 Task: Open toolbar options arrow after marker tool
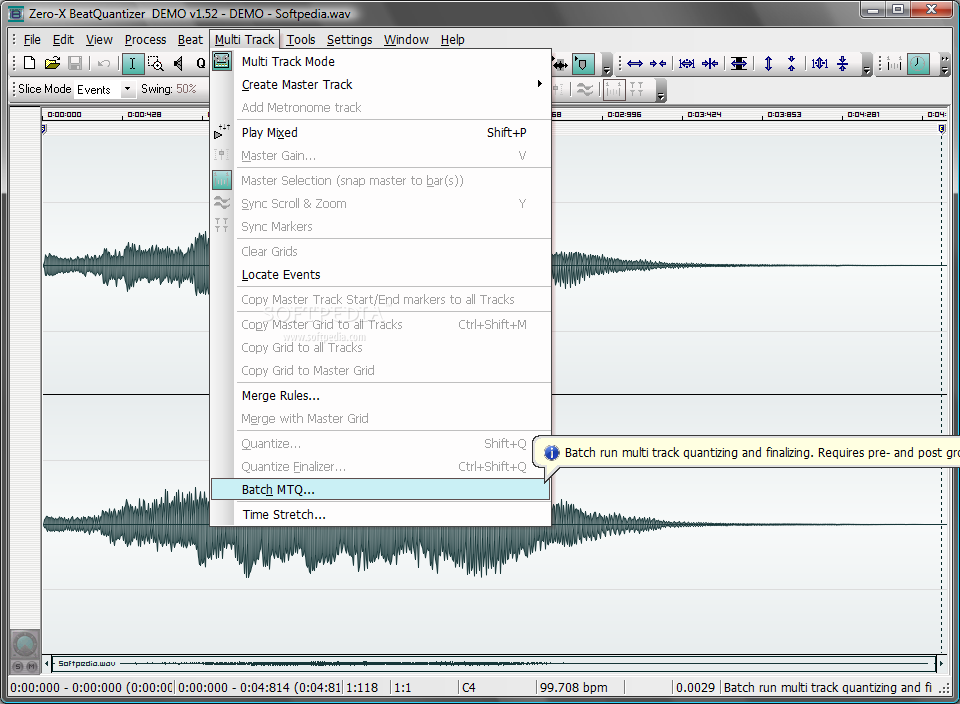click(606, 65)
